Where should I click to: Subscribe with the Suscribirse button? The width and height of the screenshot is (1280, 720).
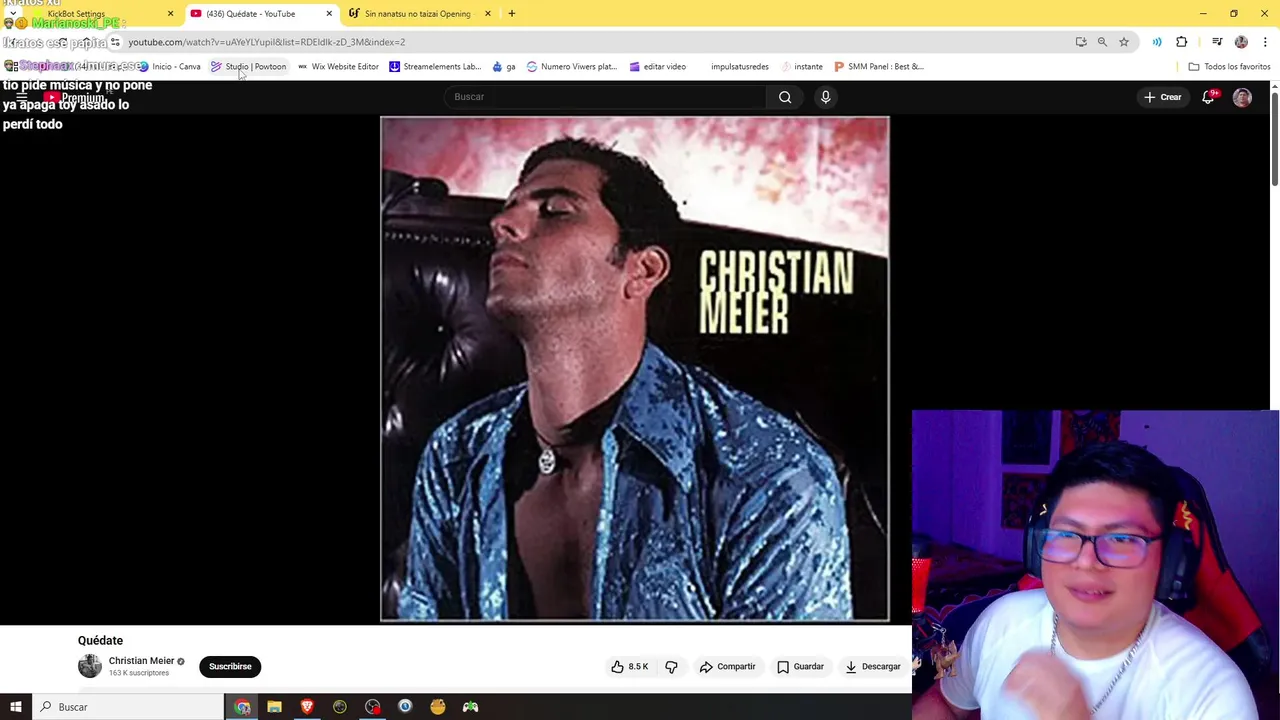(230, 667)
